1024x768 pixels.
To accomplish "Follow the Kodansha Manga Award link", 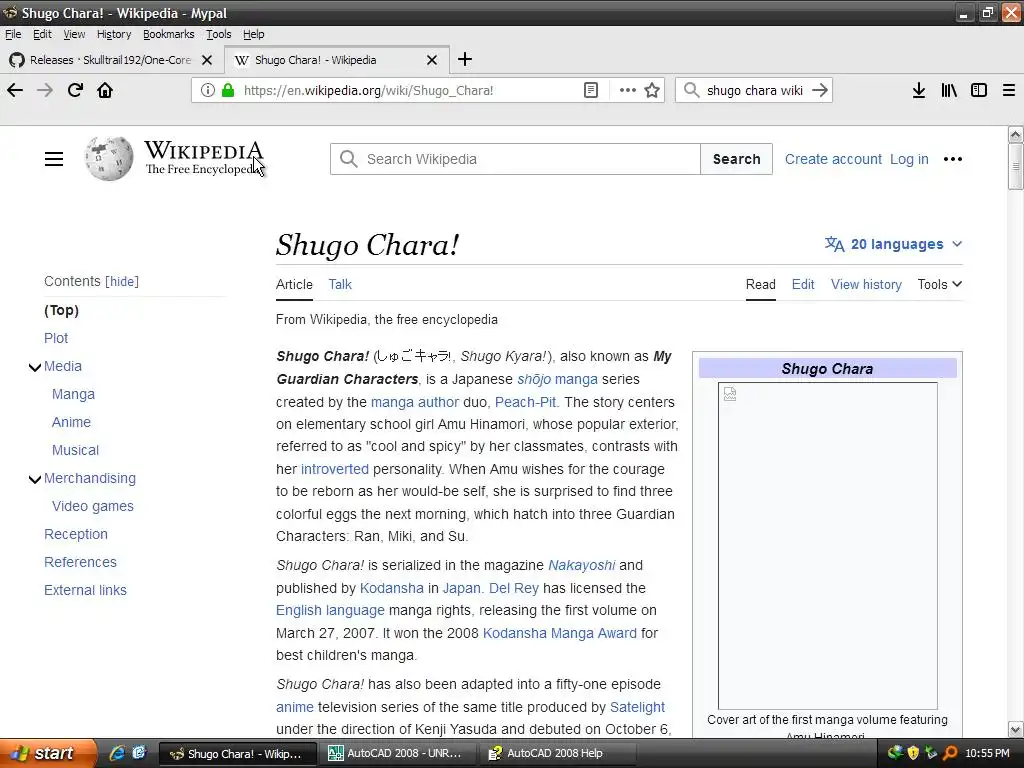I will tap(560, 633).
